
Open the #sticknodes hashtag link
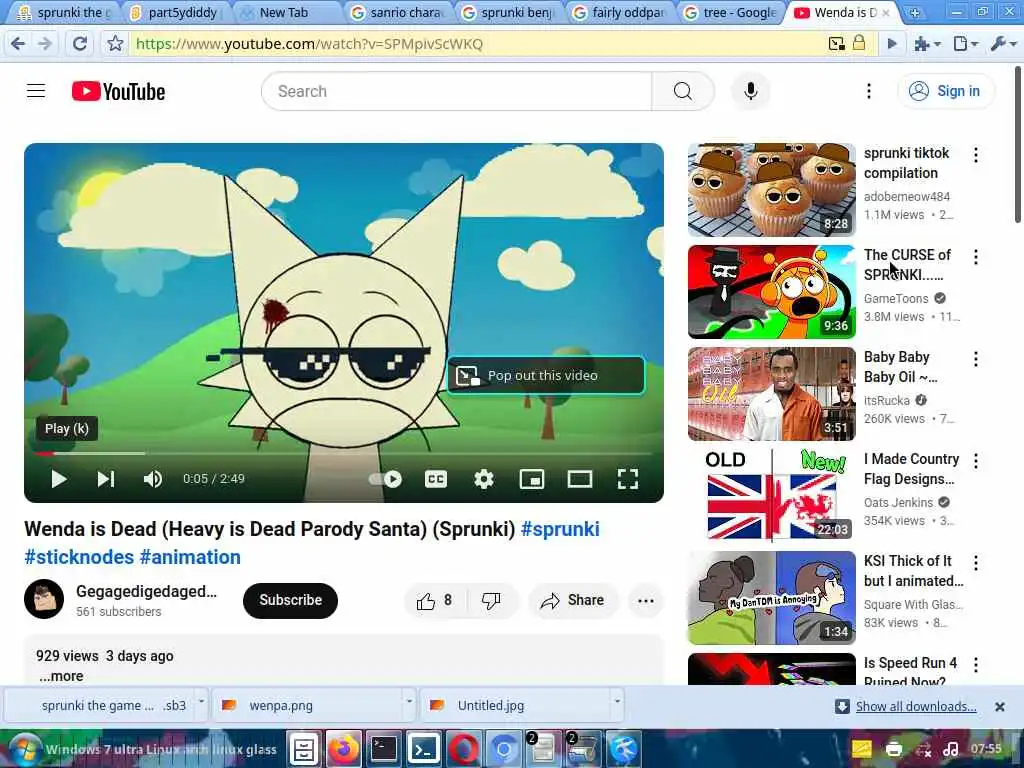click(x=79, y=557)
